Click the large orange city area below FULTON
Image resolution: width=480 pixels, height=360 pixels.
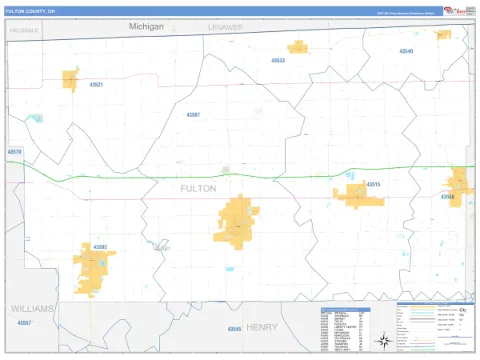[237, 223]
